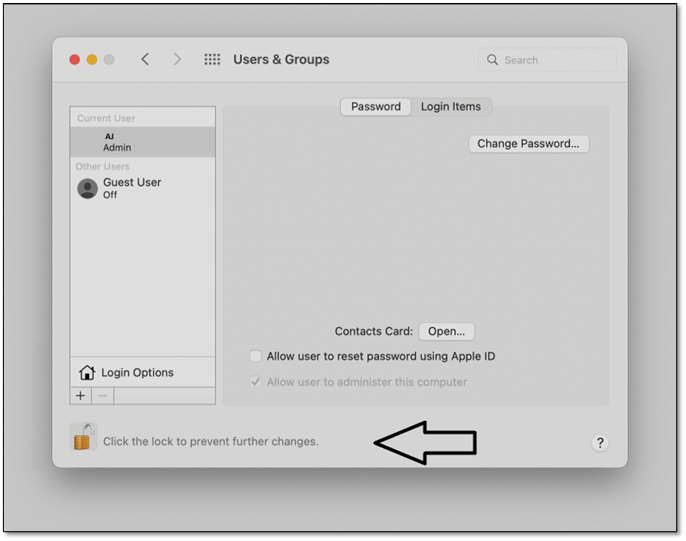This screenshot has width=686, height=541.
Task: Go forward with the right chevron
Action: pos(177,60)
